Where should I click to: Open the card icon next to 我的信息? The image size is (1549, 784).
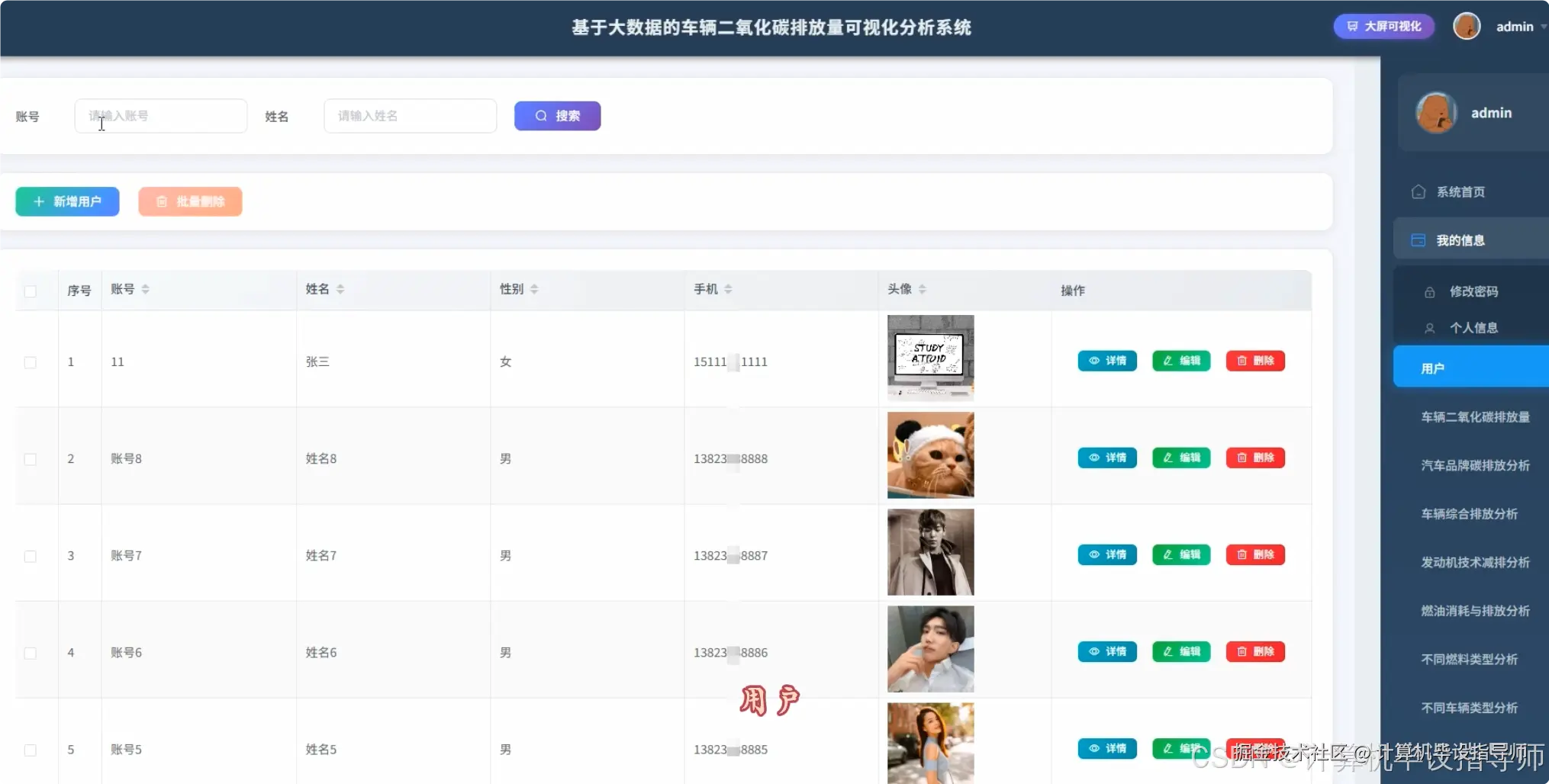(1419, 239)
